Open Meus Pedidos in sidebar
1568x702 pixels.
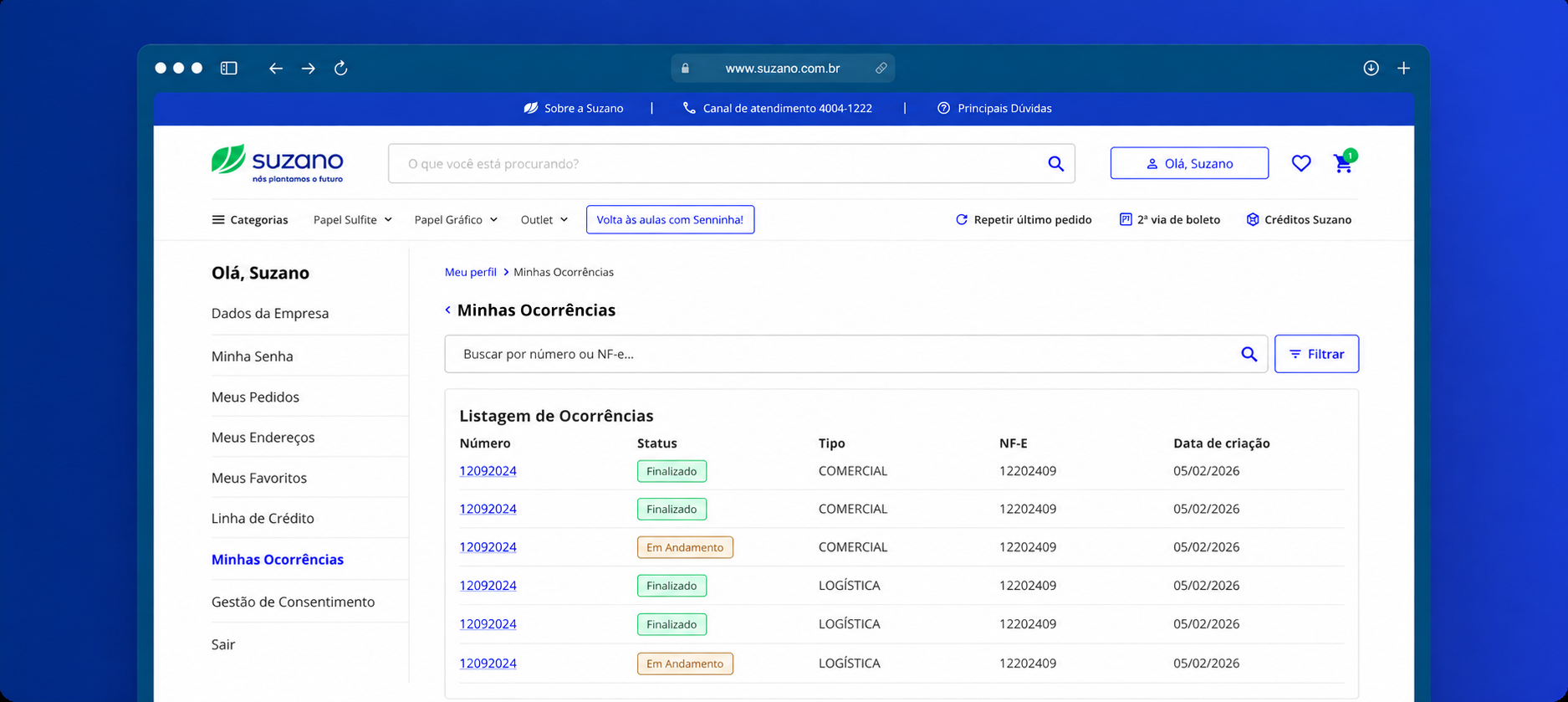tap(255, 397)
